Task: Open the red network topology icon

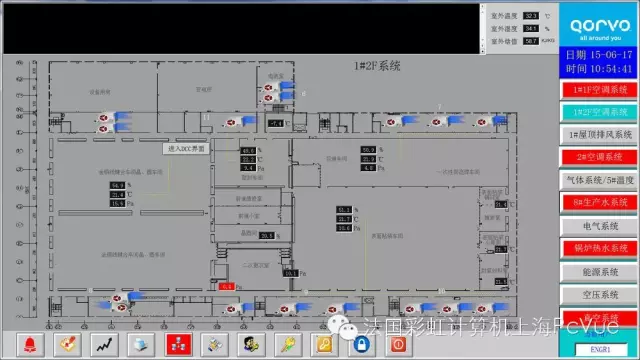Action: (178, 345)
